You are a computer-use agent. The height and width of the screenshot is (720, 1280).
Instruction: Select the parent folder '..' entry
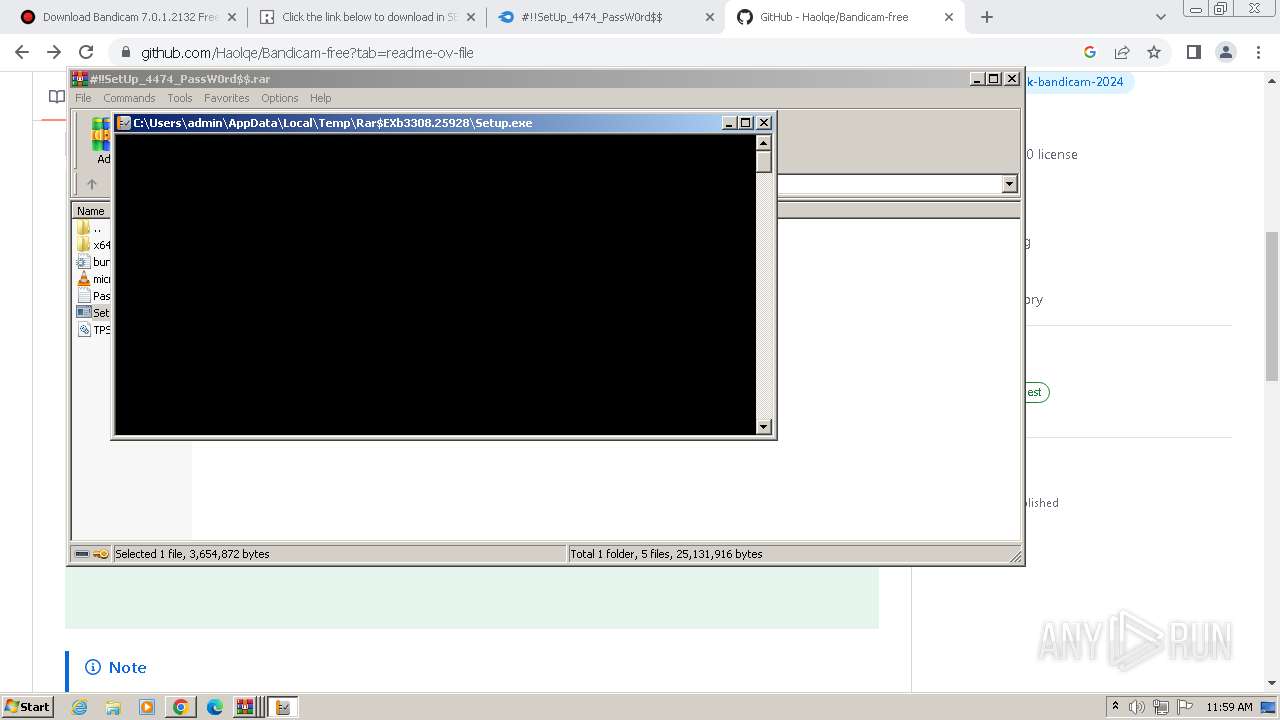91,228
